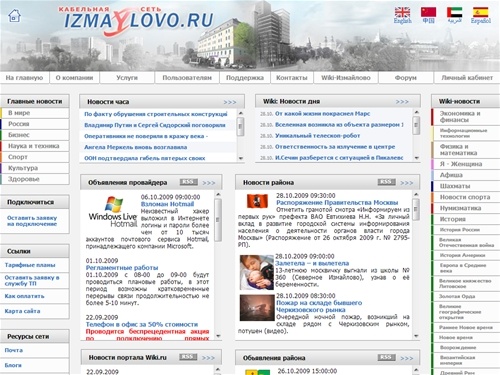Open О компании menu item
Image resolution: width=500 pixels, height=375 pixels.
click(74, 78)
